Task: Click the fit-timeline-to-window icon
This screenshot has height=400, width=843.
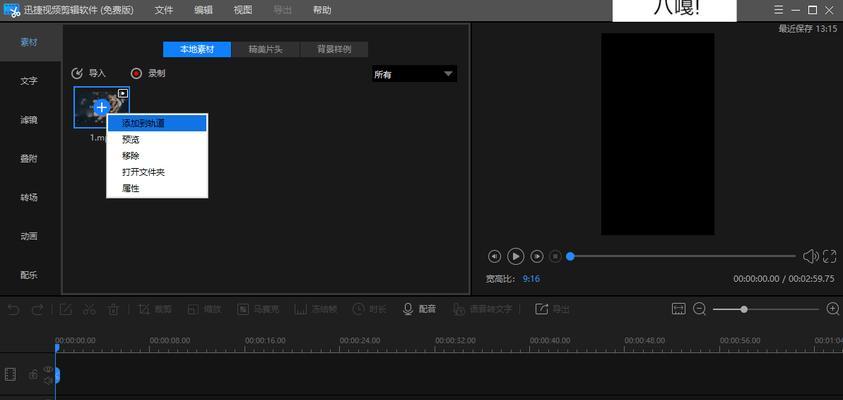Action: pos(679,309)
